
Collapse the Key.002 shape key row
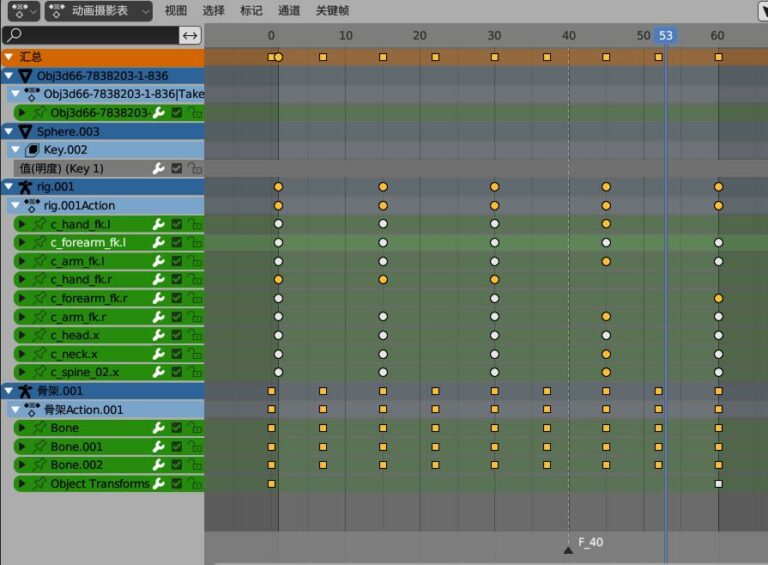coord(15,149)
